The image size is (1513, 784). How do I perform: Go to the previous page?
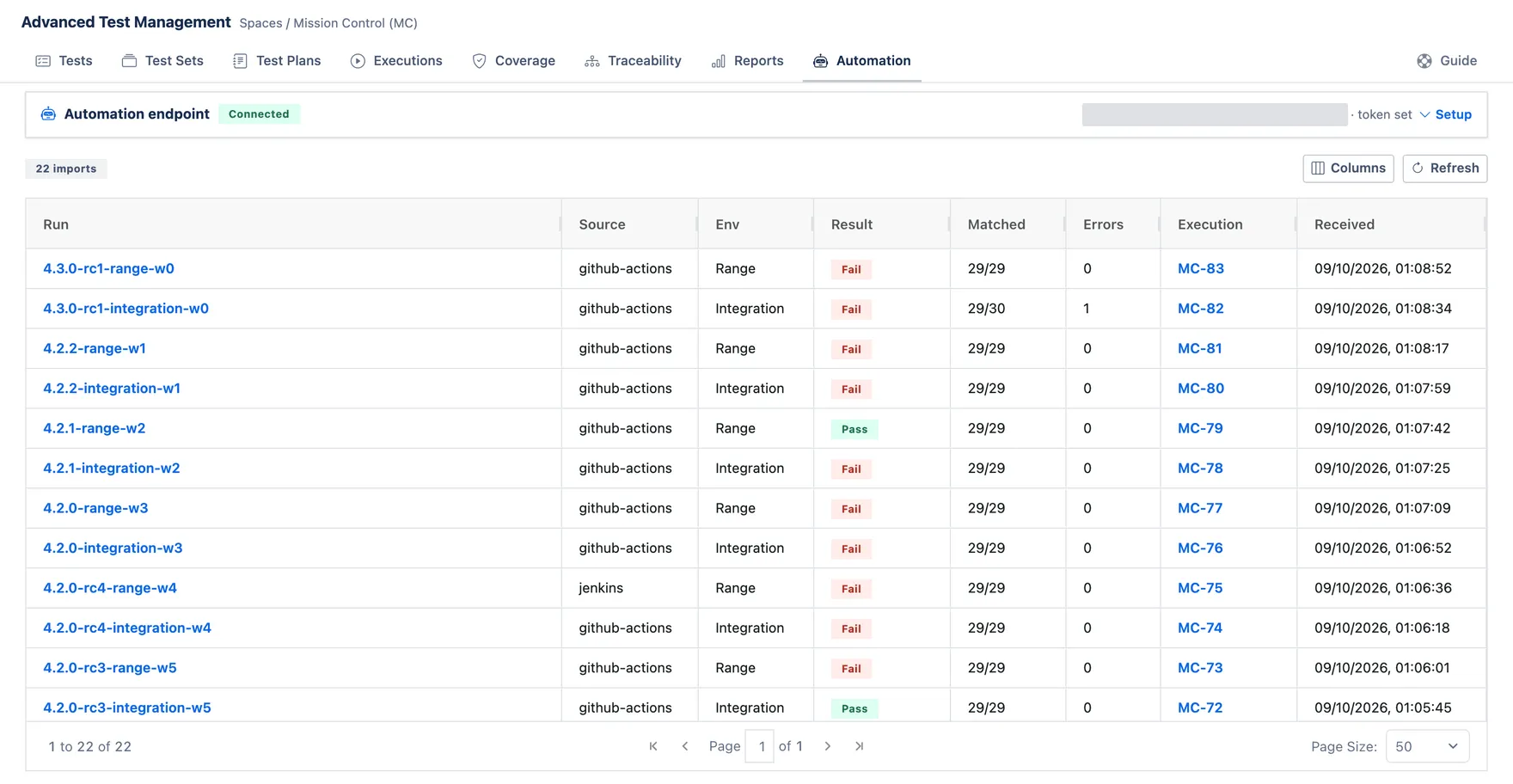tap(685, 746)
